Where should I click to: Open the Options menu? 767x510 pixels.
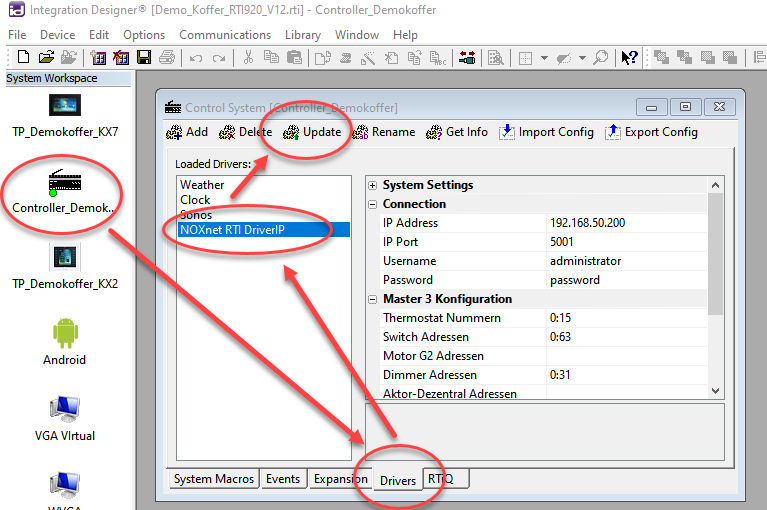point(144,35)
